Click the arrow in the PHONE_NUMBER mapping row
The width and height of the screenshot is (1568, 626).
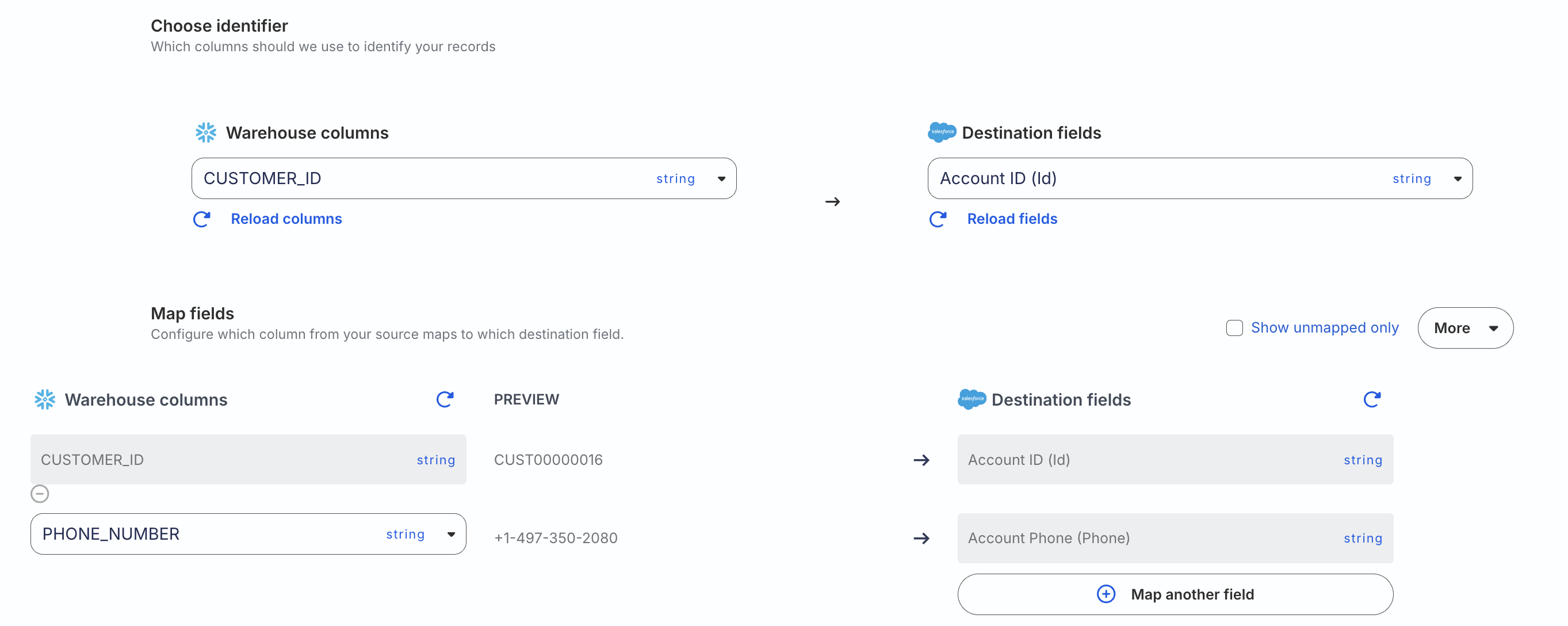click(921, 539)
